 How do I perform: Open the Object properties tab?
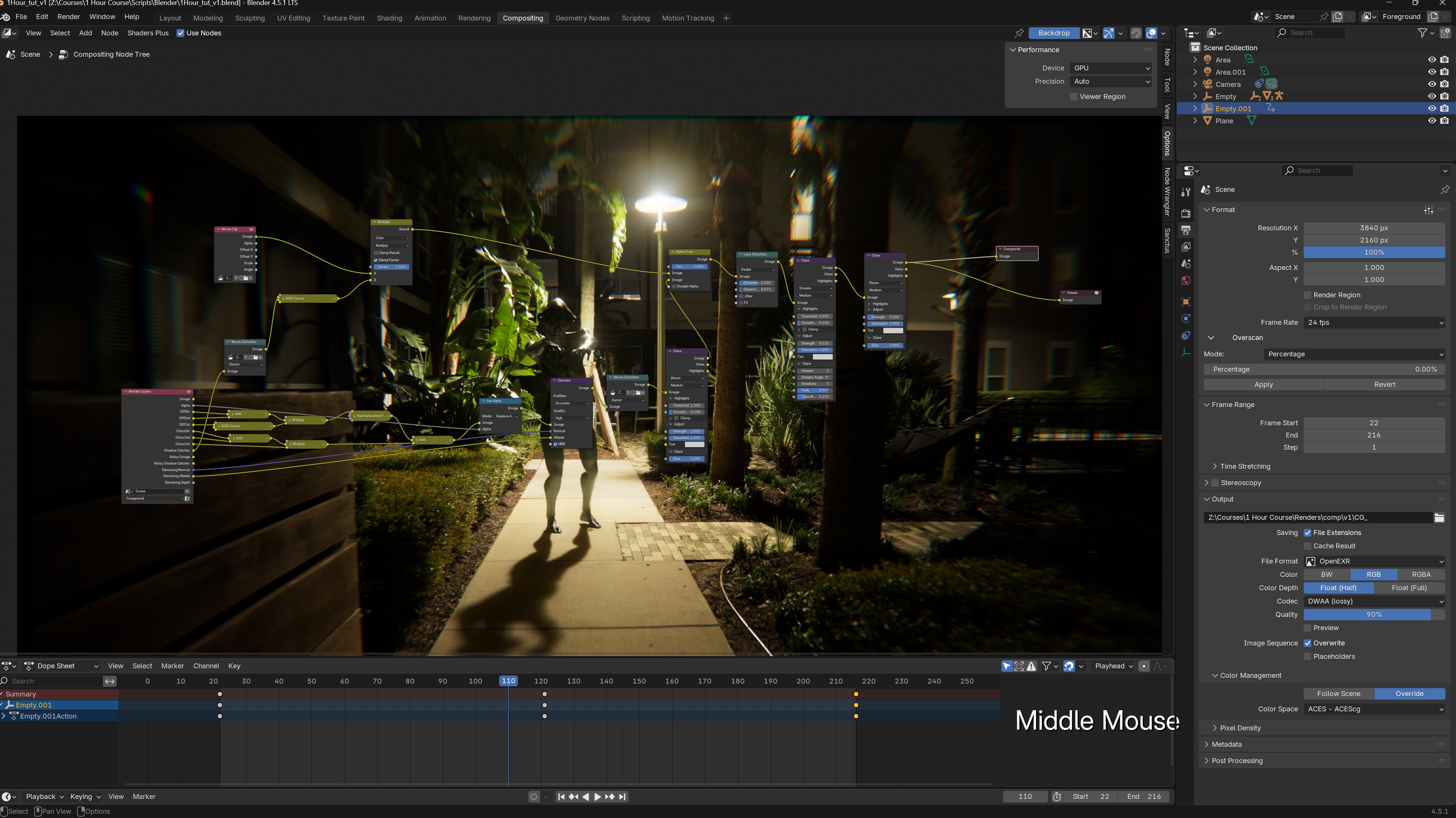pyautogui.click(x=1186, y=302)
